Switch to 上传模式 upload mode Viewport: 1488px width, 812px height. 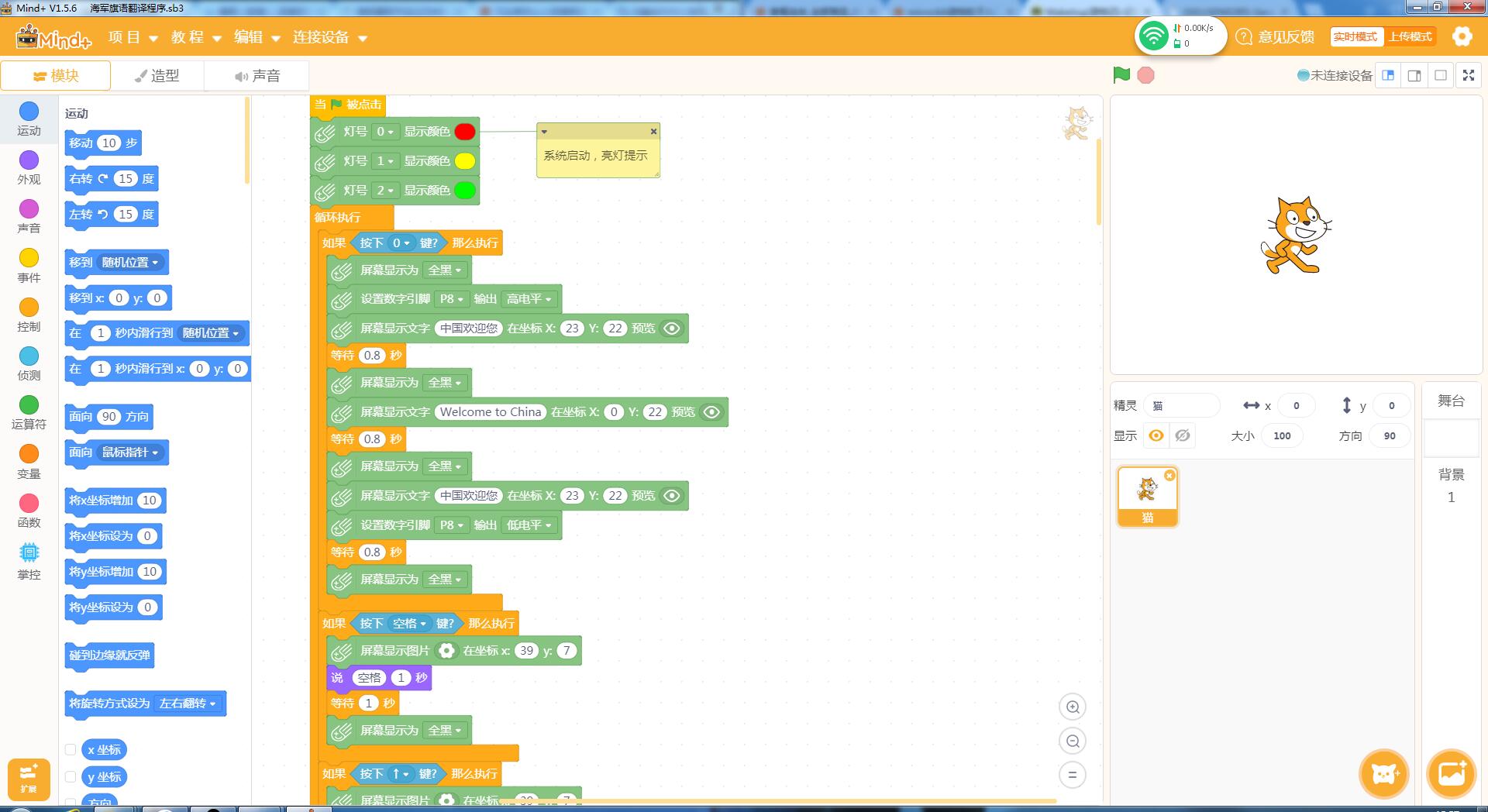click(1410, 36)
